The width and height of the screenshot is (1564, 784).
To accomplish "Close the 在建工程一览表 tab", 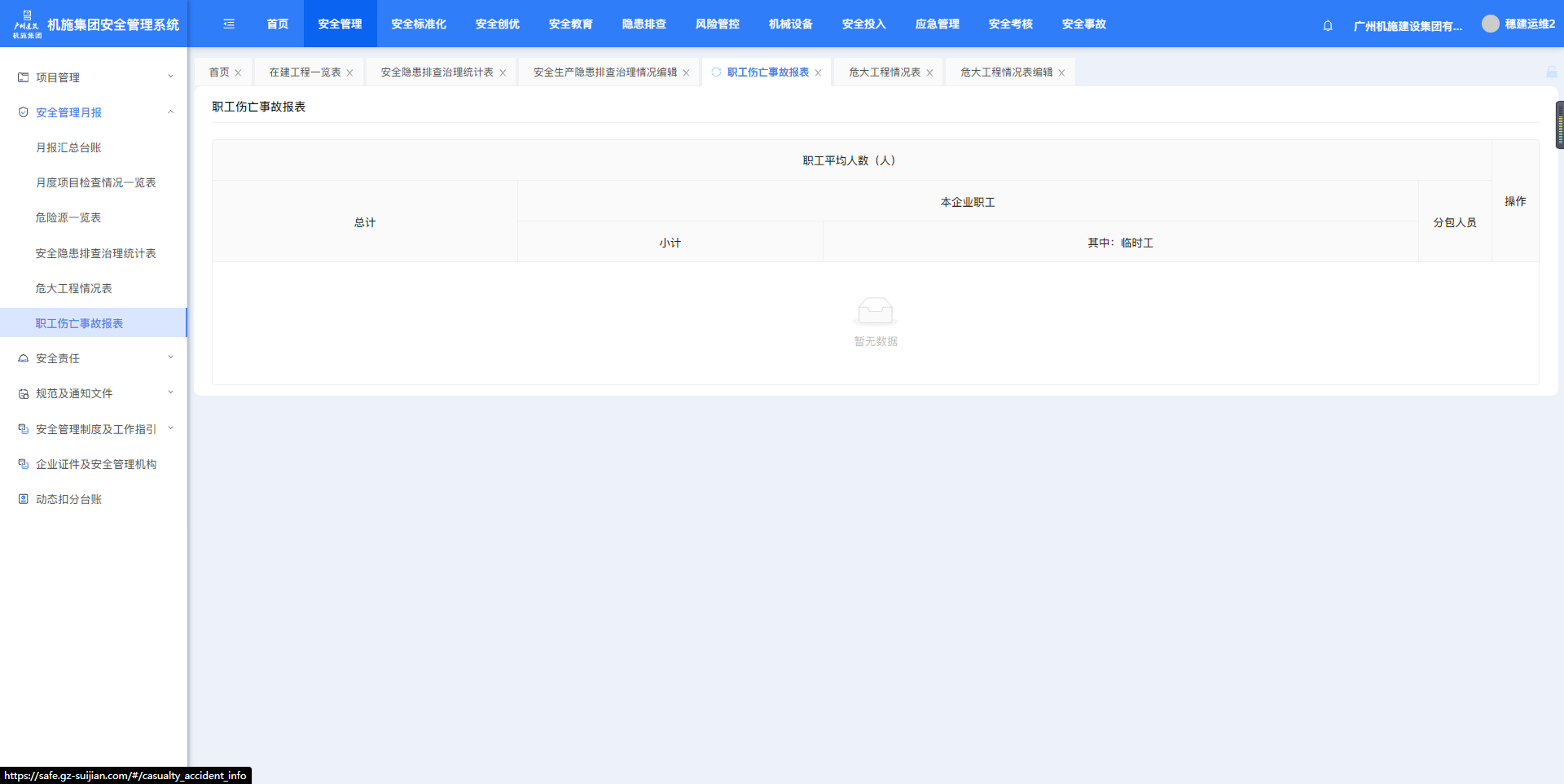I will point(350,73).
